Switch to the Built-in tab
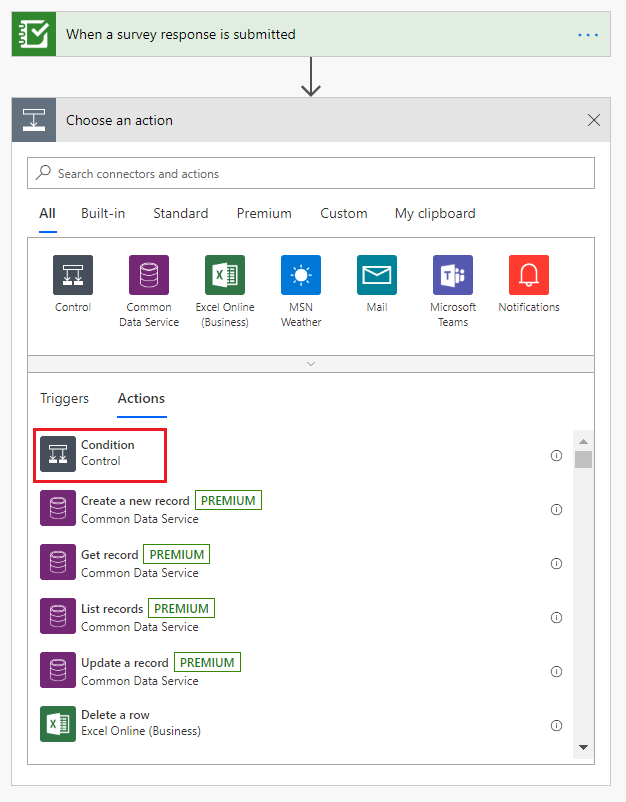626x802 pixels. [103, 213]
